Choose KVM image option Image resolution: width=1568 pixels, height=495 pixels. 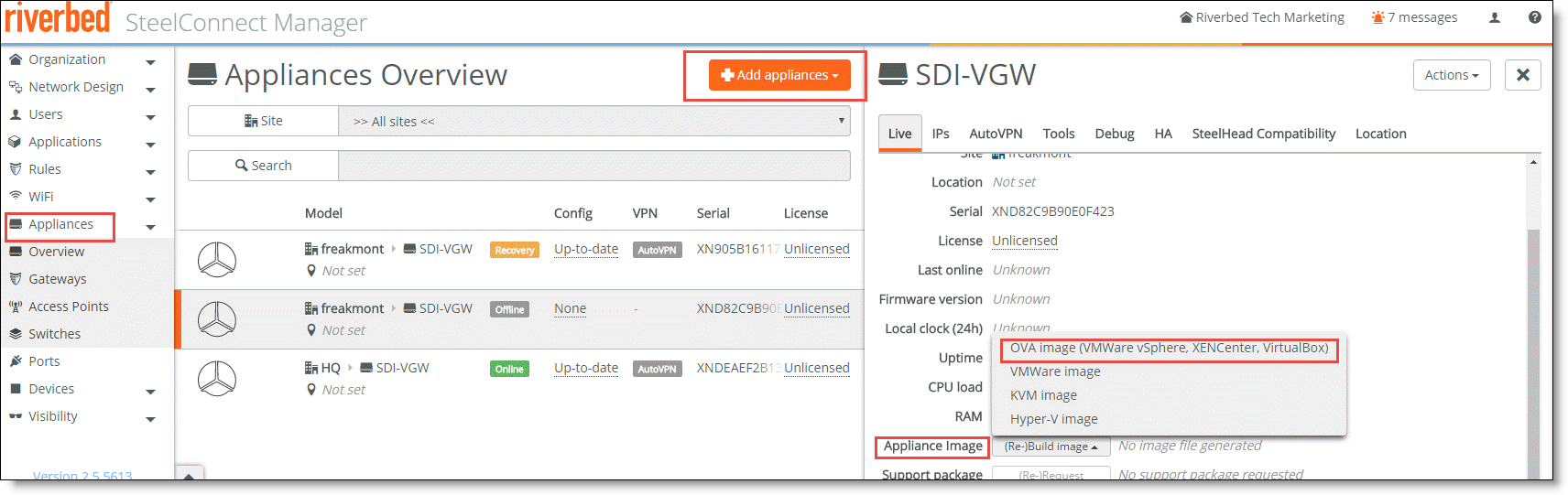tap(1043, 395)
